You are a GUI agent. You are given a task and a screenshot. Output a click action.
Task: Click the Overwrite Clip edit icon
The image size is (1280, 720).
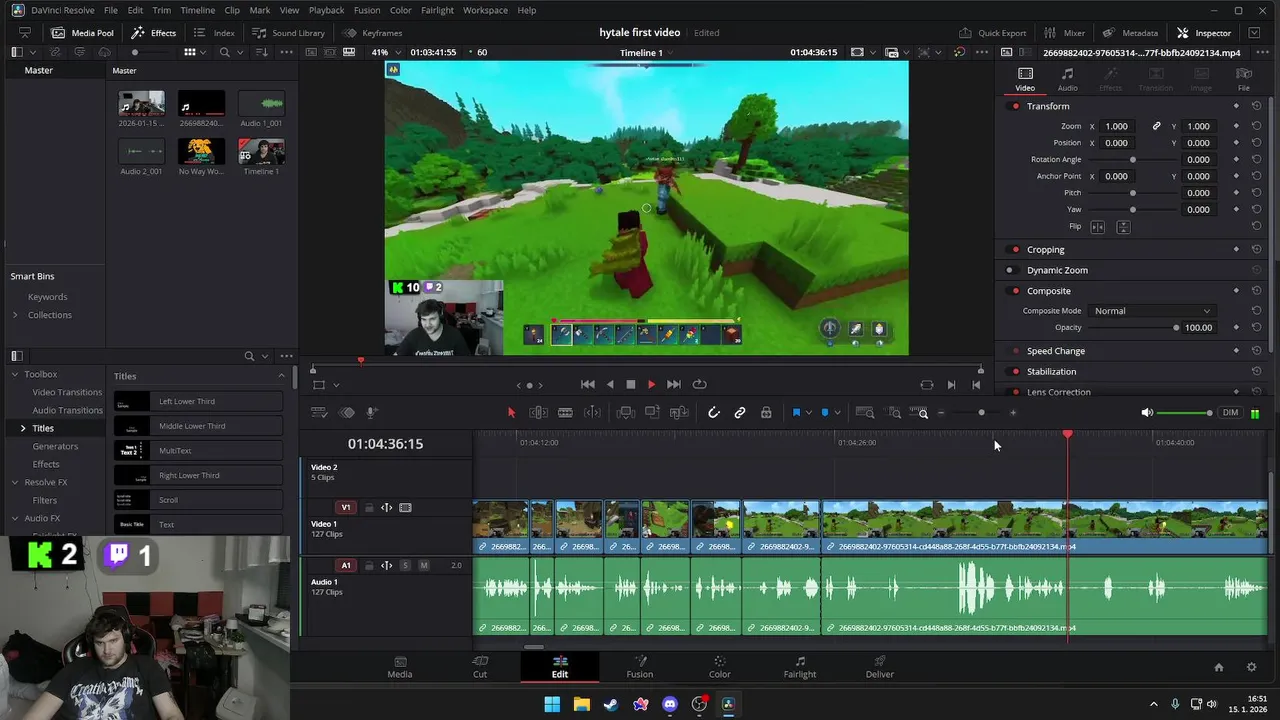tap(652, 412)
